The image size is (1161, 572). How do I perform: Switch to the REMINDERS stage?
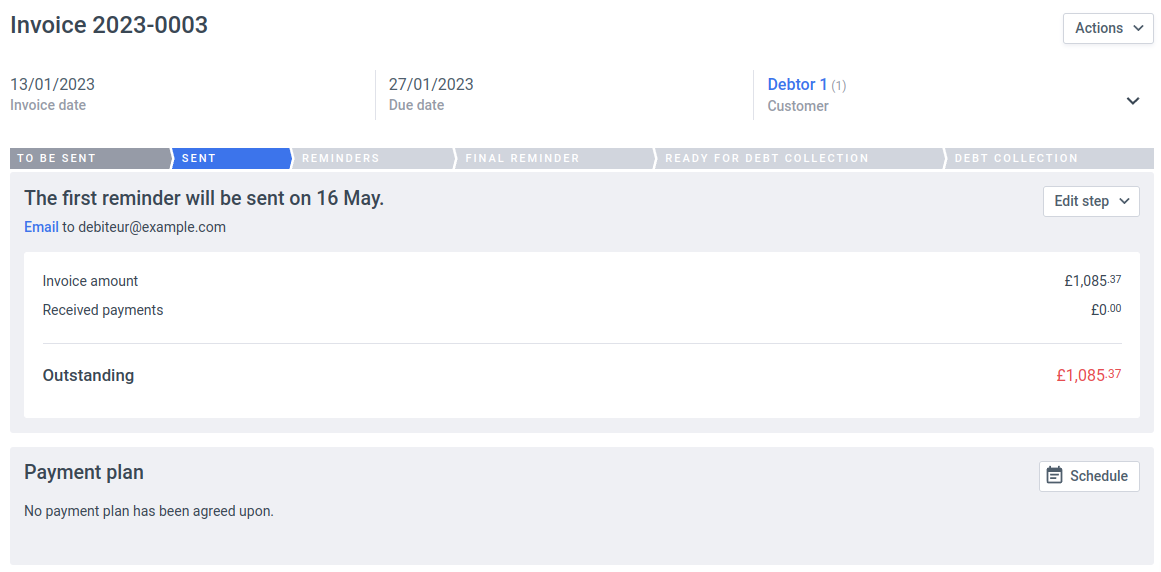pos(372,158)
